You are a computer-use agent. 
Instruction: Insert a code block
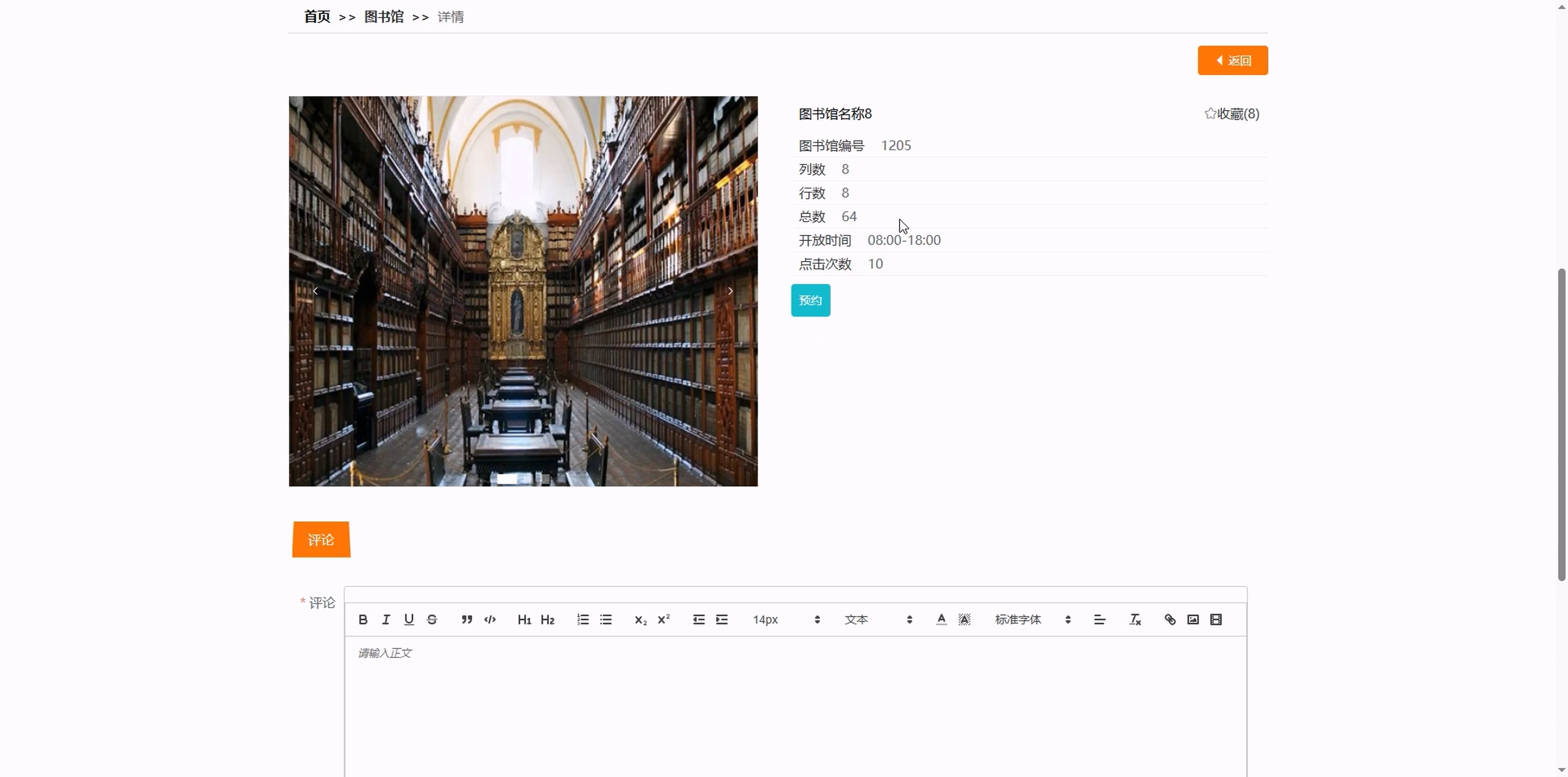[490, 620]
